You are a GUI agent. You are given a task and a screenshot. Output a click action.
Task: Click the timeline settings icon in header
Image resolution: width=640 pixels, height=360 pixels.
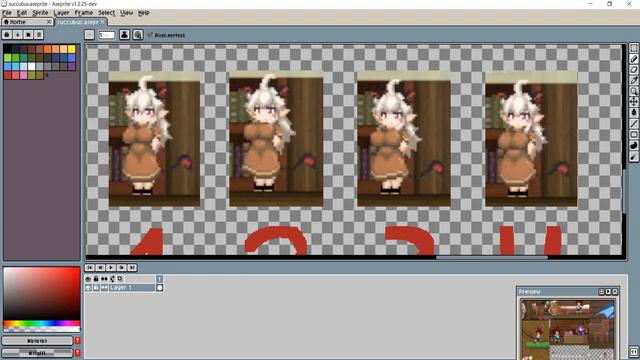click(112, 279)
